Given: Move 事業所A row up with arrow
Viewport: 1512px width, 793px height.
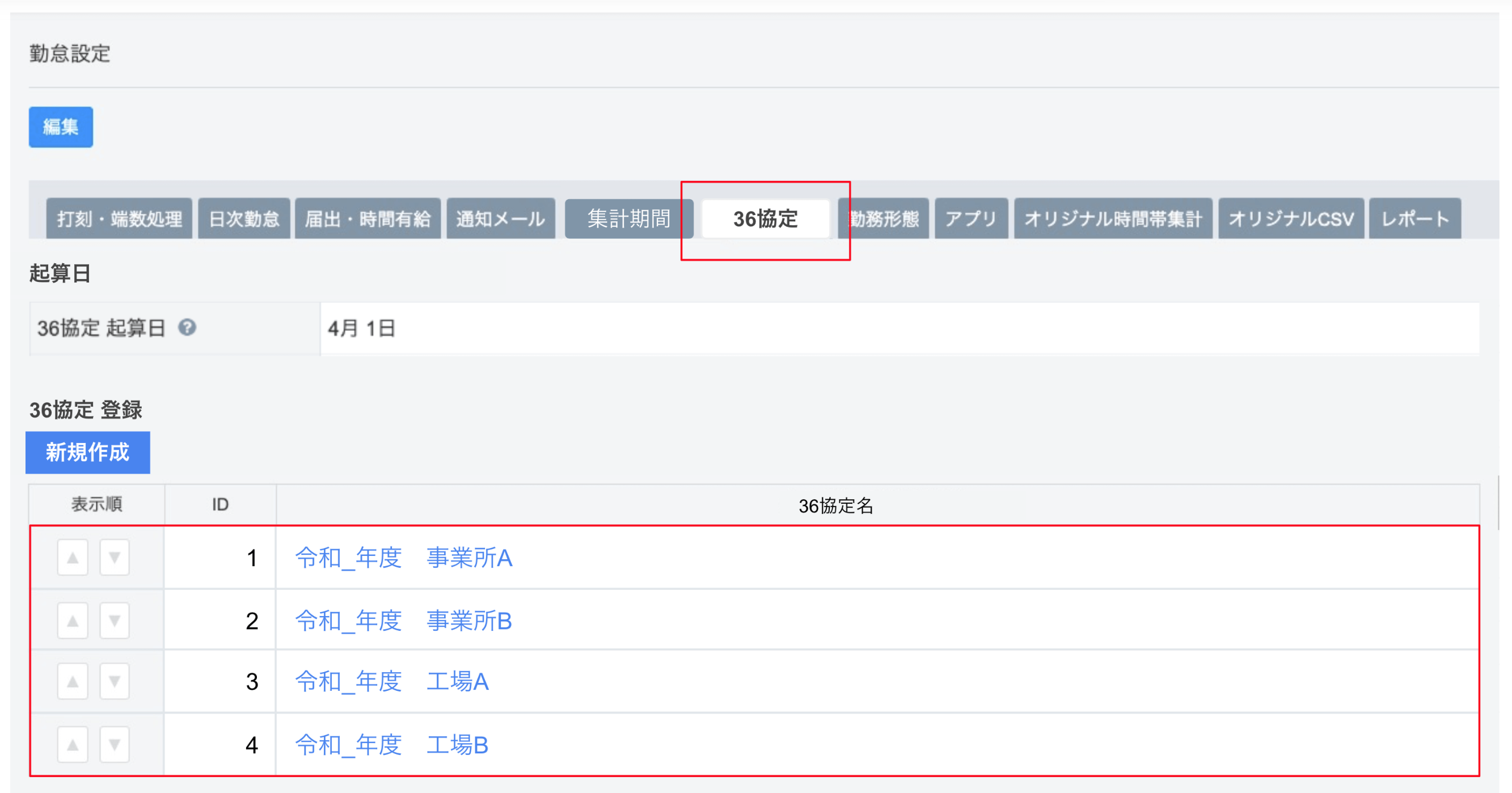Looking at the screenshot, I should 73,557.
